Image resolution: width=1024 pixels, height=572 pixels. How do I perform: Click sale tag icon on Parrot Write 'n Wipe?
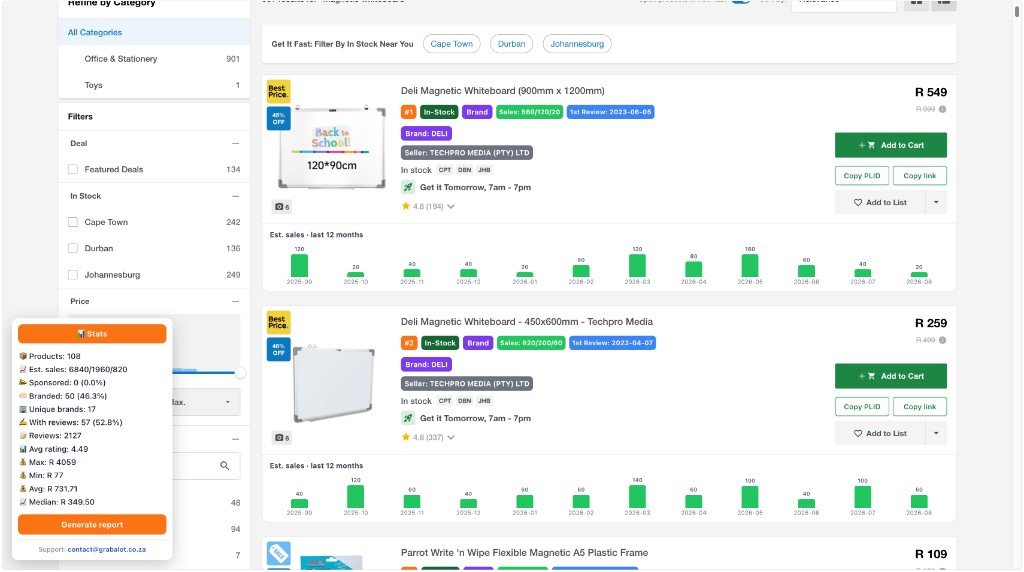click(x=279, y=554)
